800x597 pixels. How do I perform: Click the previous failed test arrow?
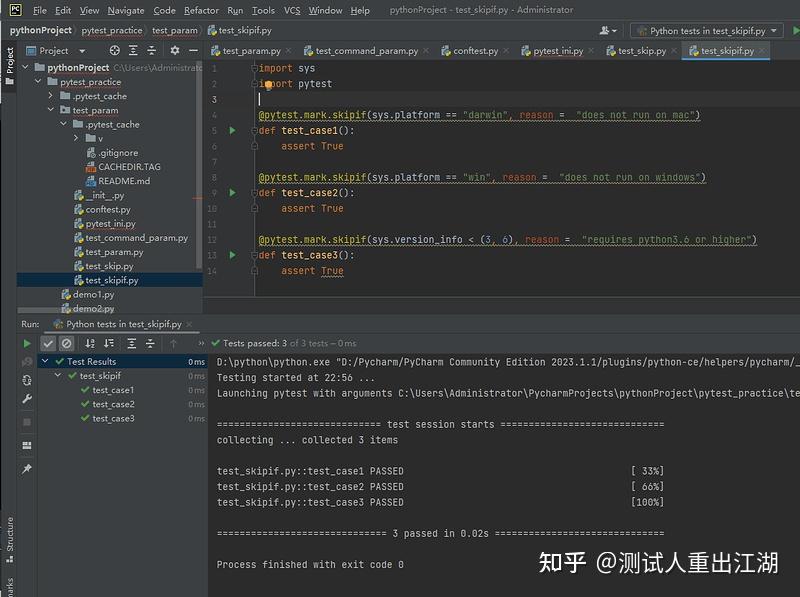coord(173,344)
